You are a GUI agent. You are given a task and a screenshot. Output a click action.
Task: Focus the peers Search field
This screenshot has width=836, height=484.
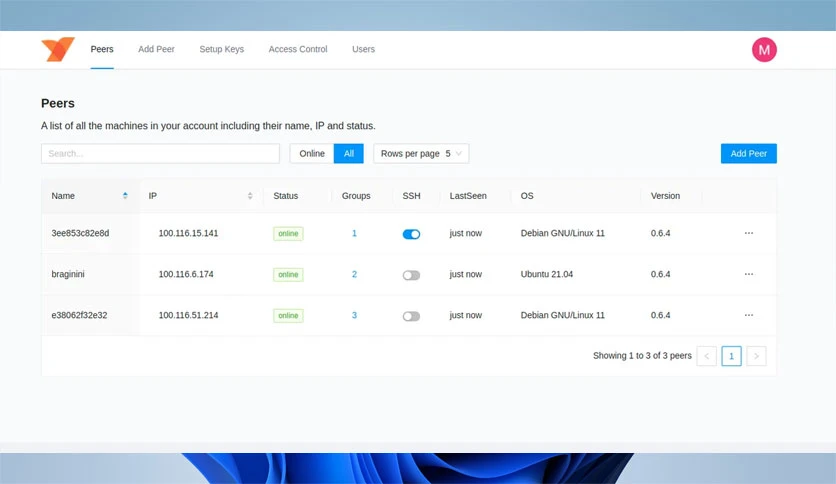coord(160,154)
